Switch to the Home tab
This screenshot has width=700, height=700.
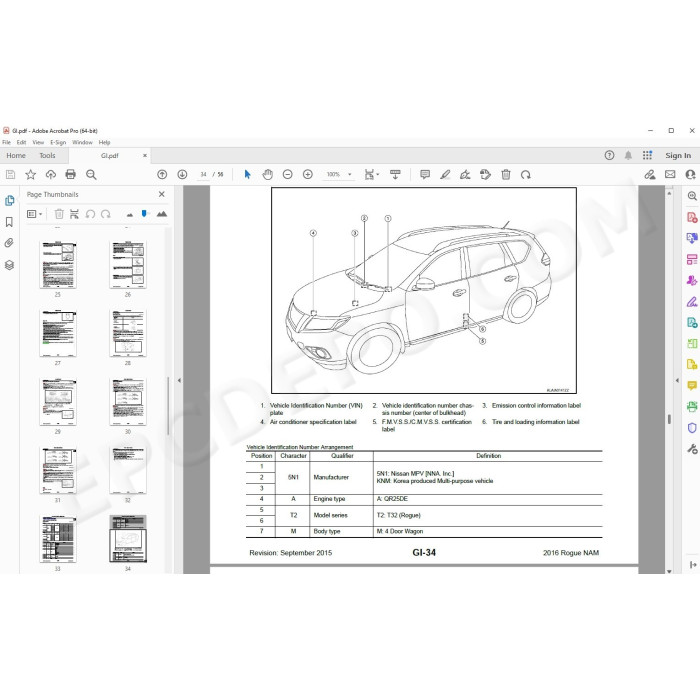[16, 155]
